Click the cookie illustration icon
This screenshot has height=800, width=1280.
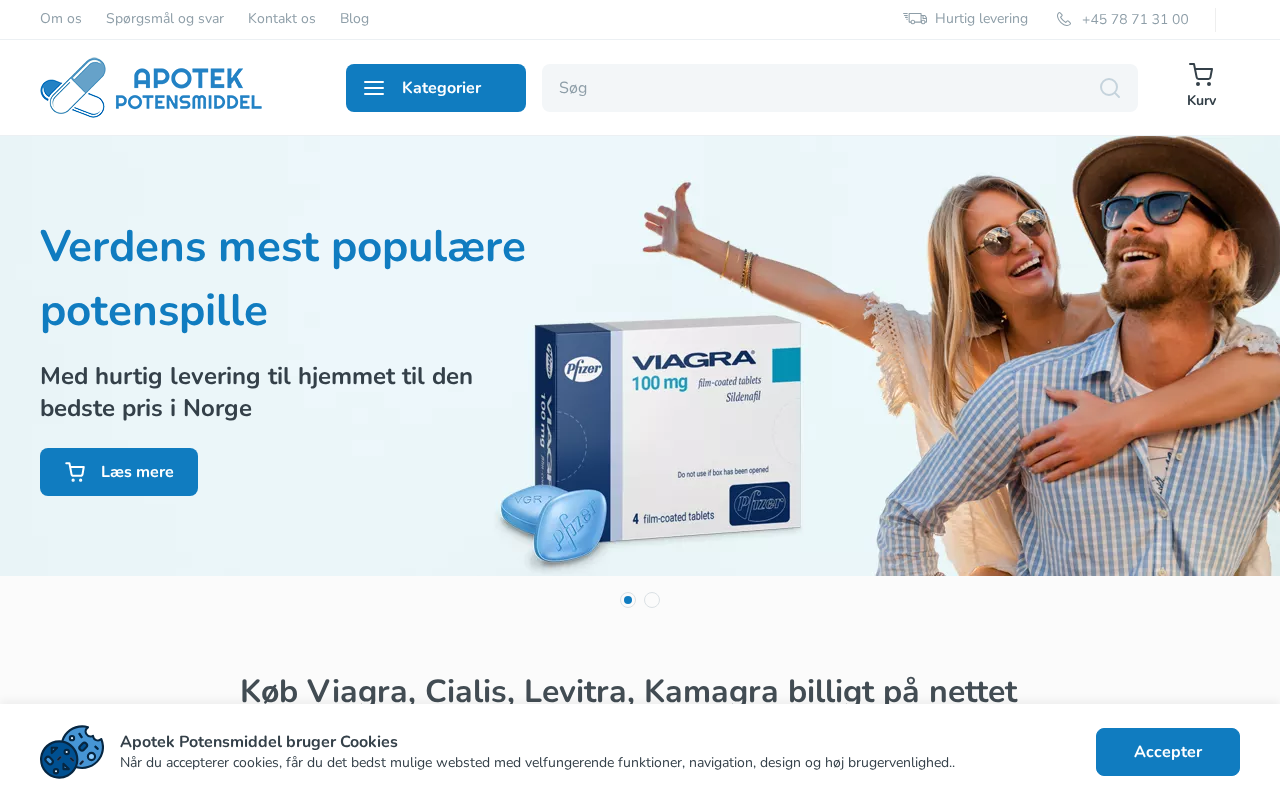72,752
